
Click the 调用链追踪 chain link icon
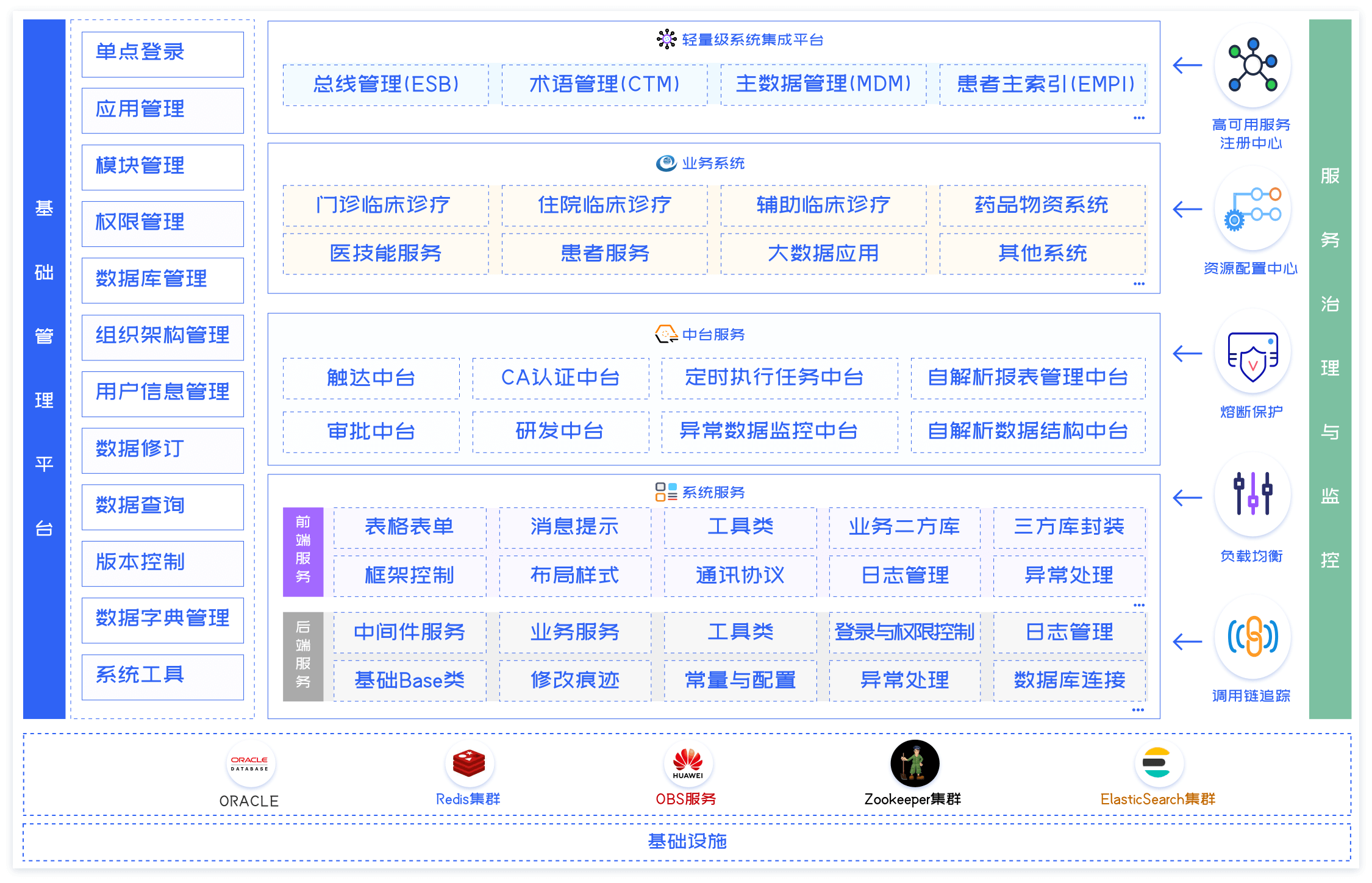click(1252, 637)
